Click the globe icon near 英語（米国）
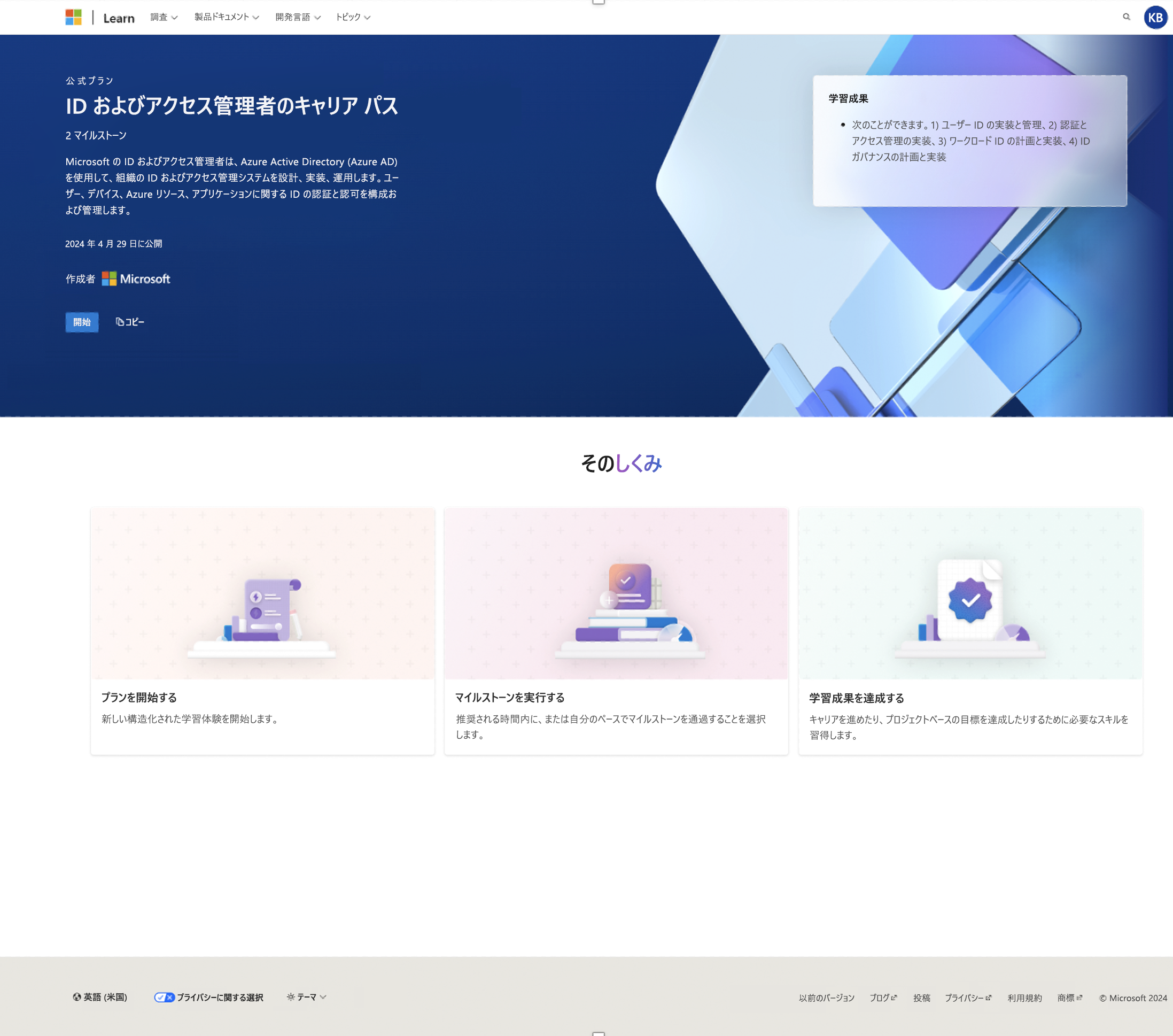This screenshot has width=1173, height=1036. tap(74, 997)
